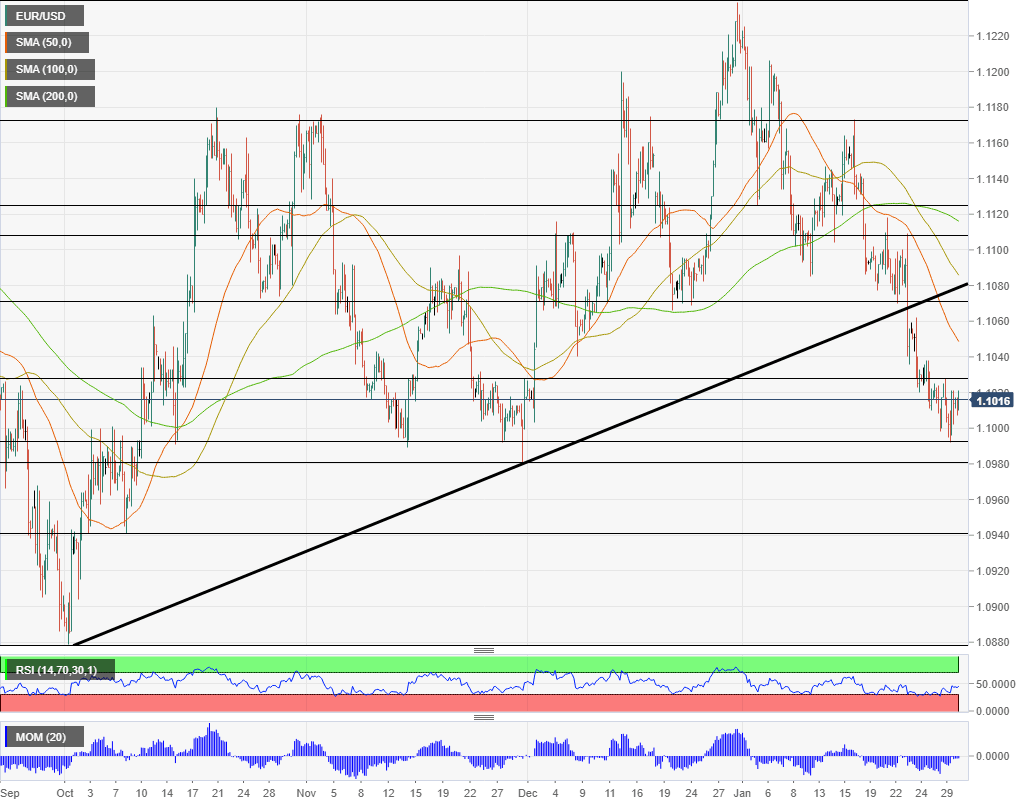Click the 1.0900 price axis label
The image size is (1033, 806).
click(x=993, y=607)
